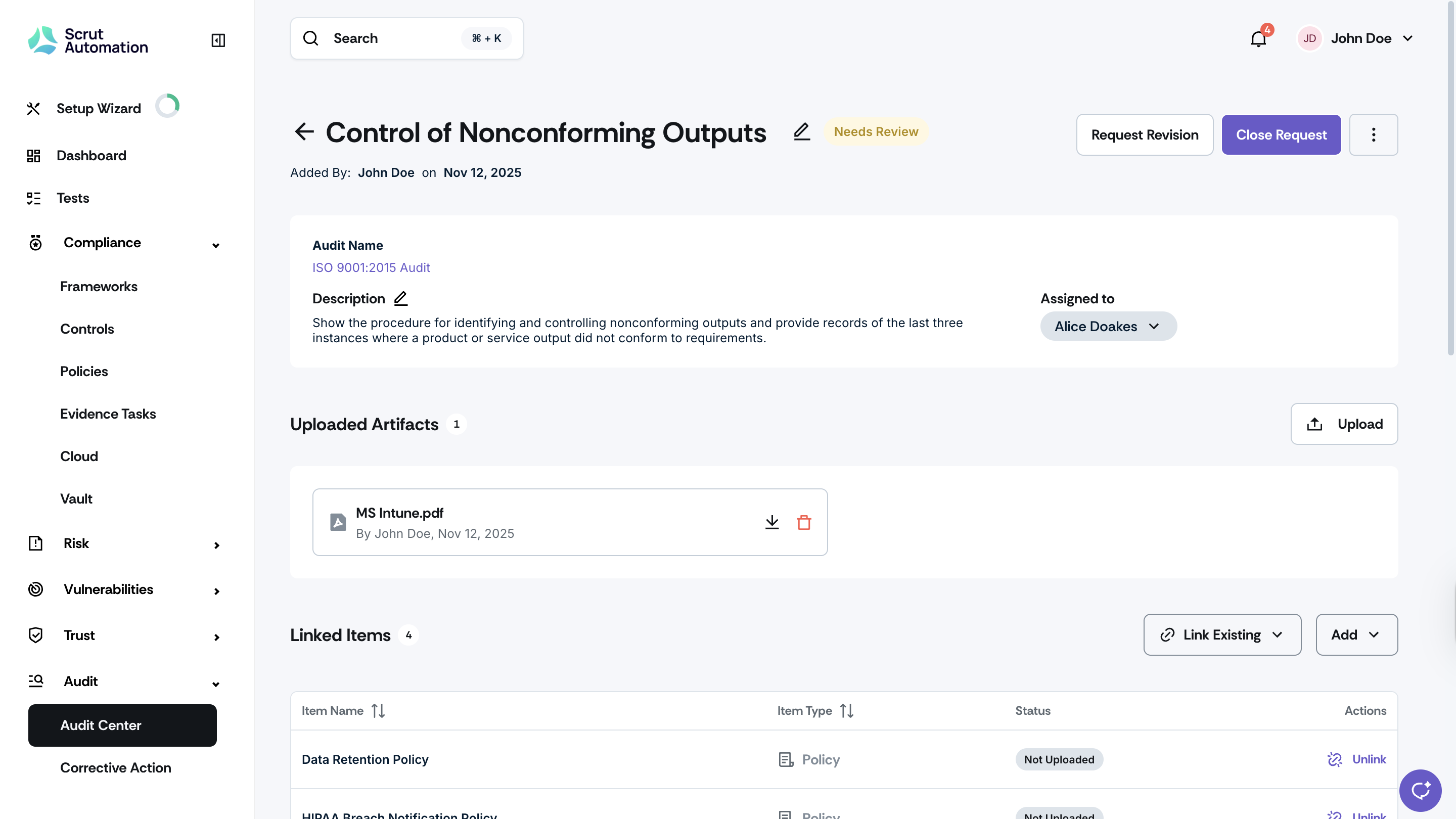This screenshot has height=819, width=1456.
Task: Collapse the sidebar panel icon
Action: coord(218,40)
